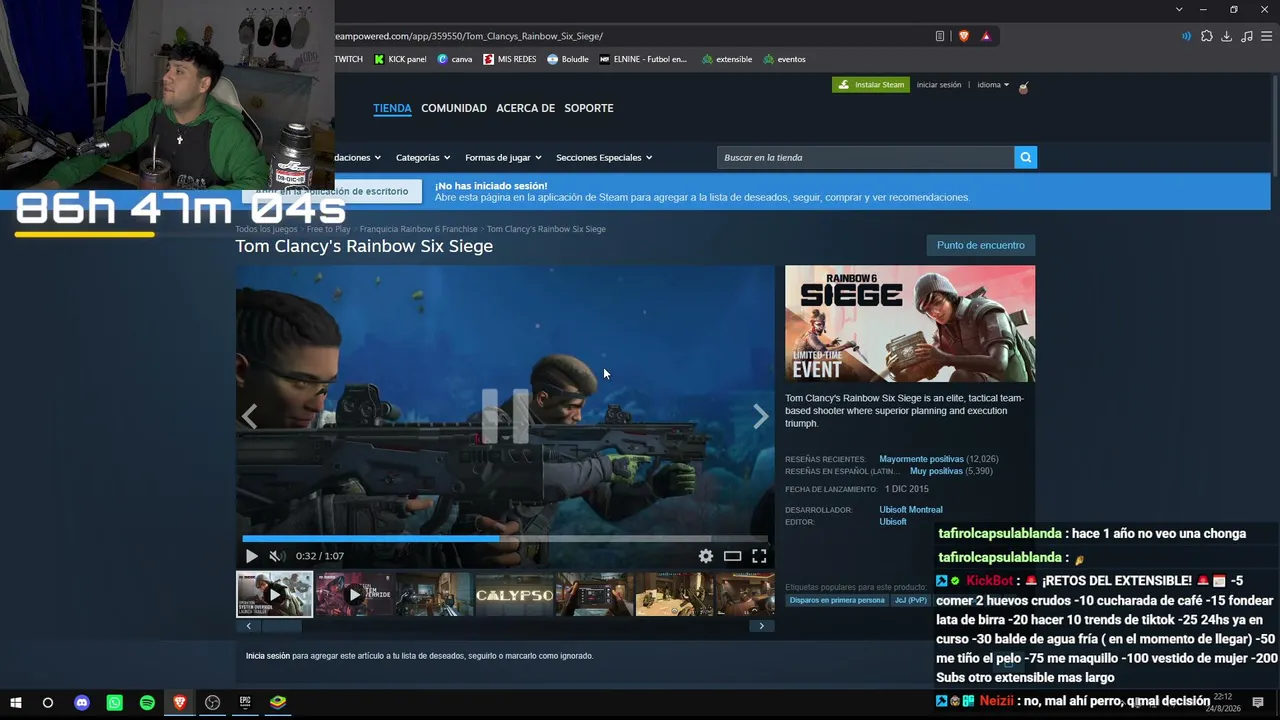The width and height of the screenshot is (1280, 720).
Task: Open the 'Muy positivas' Spanish reviews link
Action: pos(936,471)
